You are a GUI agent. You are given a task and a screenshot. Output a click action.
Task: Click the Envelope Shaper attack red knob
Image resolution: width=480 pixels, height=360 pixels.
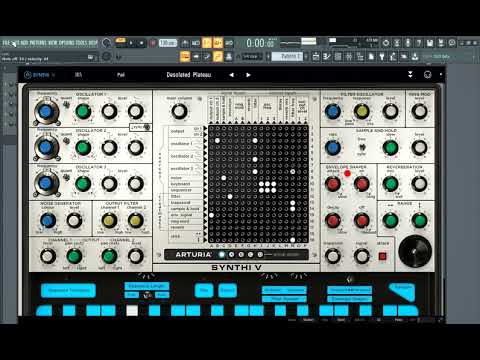[333, 184]
